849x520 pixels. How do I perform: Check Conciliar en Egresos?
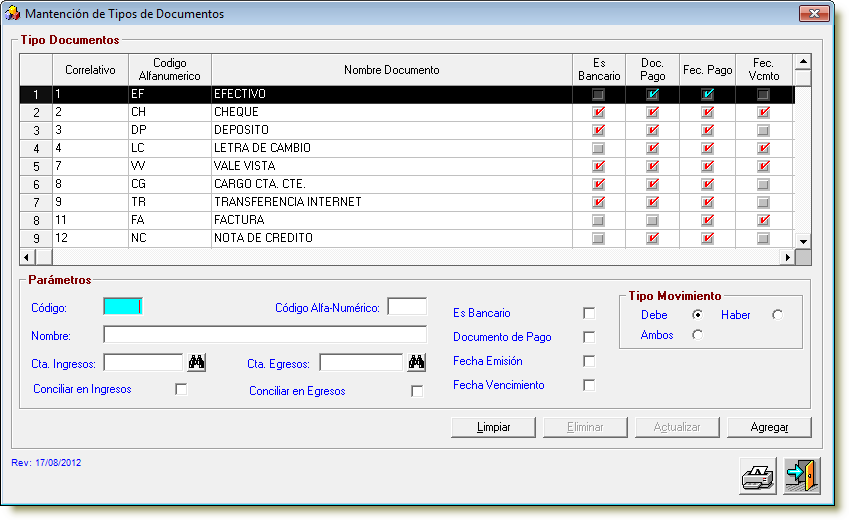click(417, 391)
